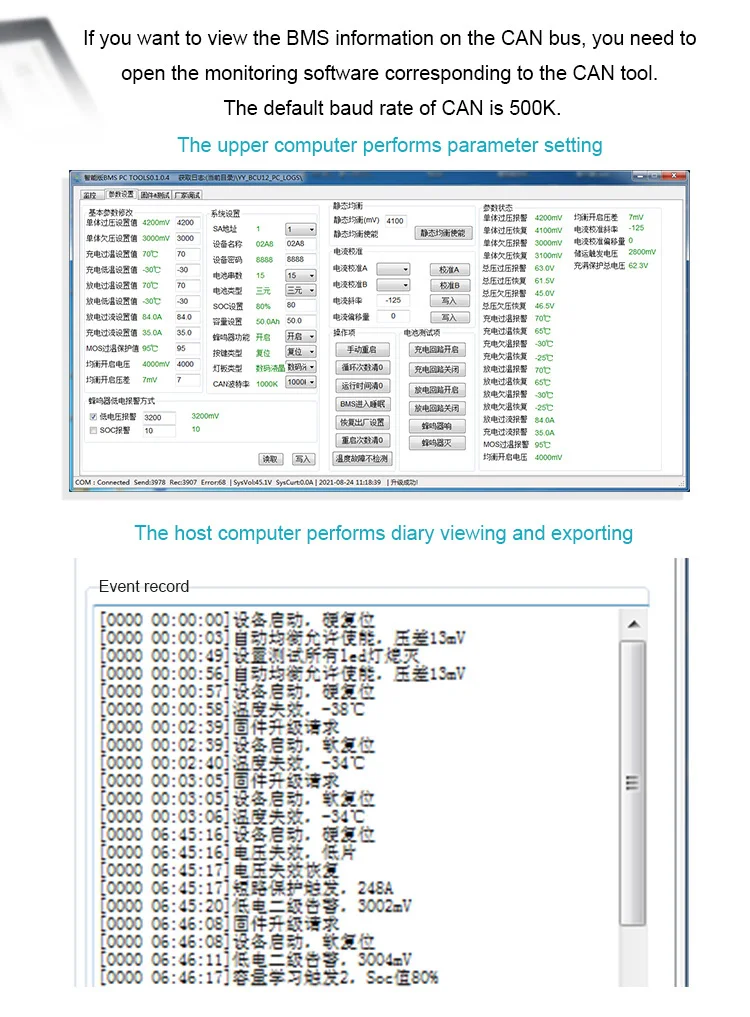Click 'COM : Connected' in status bar
The height and width of the screenshot is (1017, 750).
[102, 483]
